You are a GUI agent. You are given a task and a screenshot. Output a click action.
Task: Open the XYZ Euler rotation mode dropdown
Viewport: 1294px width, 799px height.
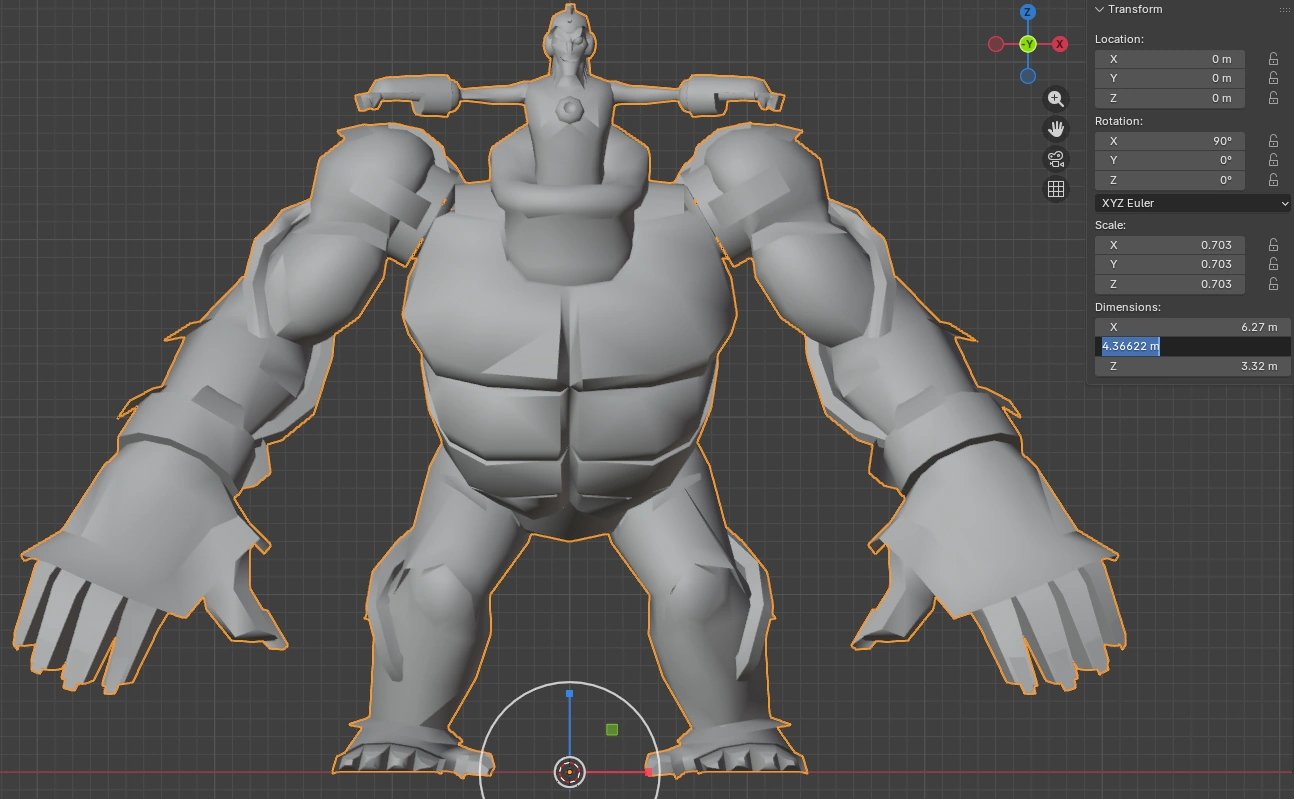click(1192, 203)
